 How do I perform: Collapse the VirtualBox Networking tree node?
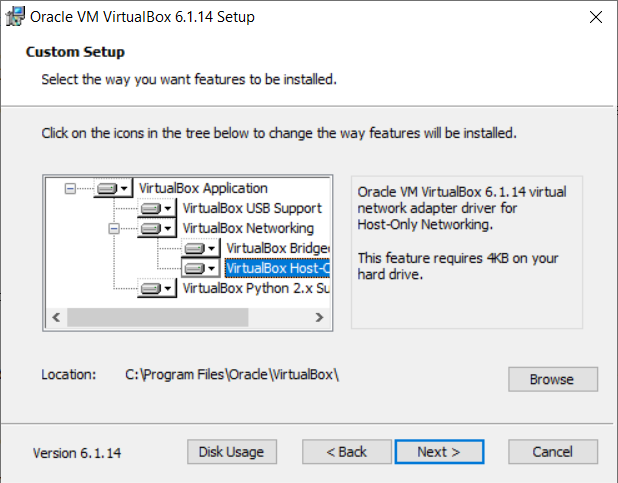114,228
